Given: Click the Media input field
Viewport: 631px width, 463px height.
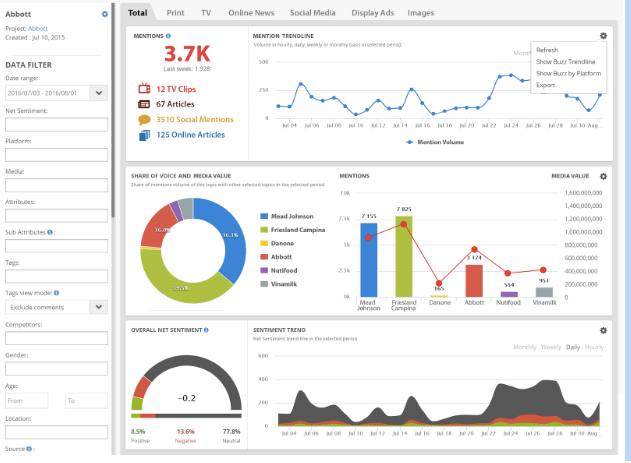Looking at the screenshot, I should [56, 185].
